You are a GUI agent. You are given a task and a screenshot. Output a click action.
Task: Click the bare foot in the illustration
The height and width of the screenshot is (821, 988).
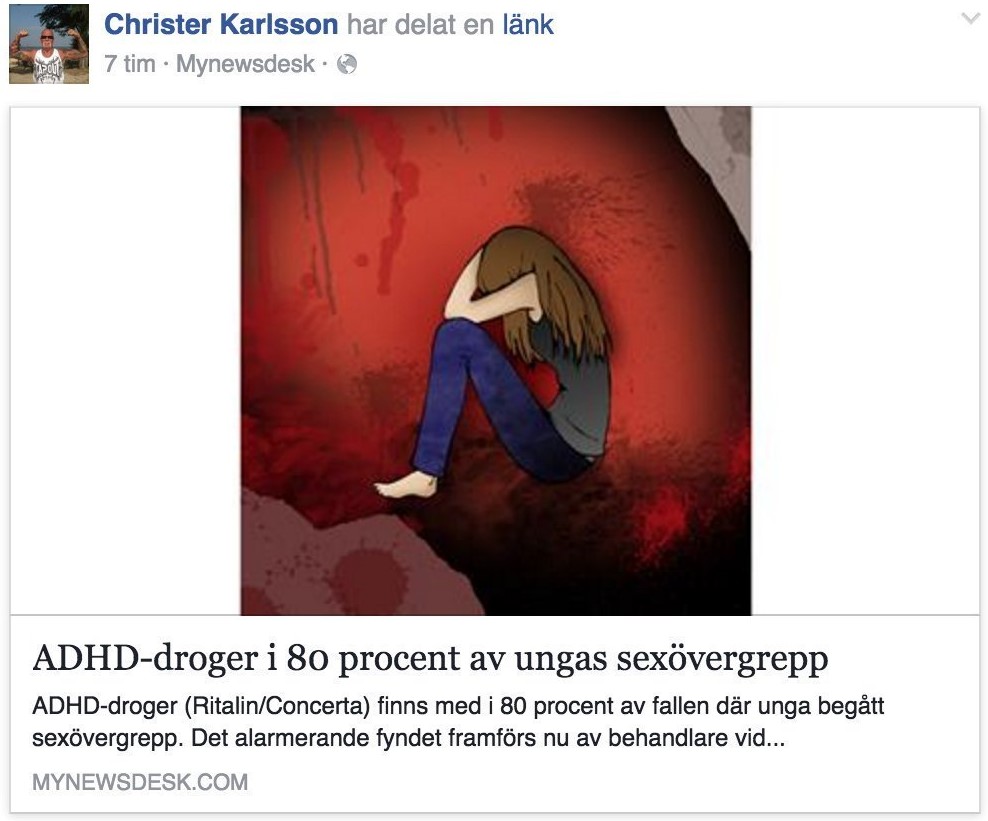(x=406, y=485)
